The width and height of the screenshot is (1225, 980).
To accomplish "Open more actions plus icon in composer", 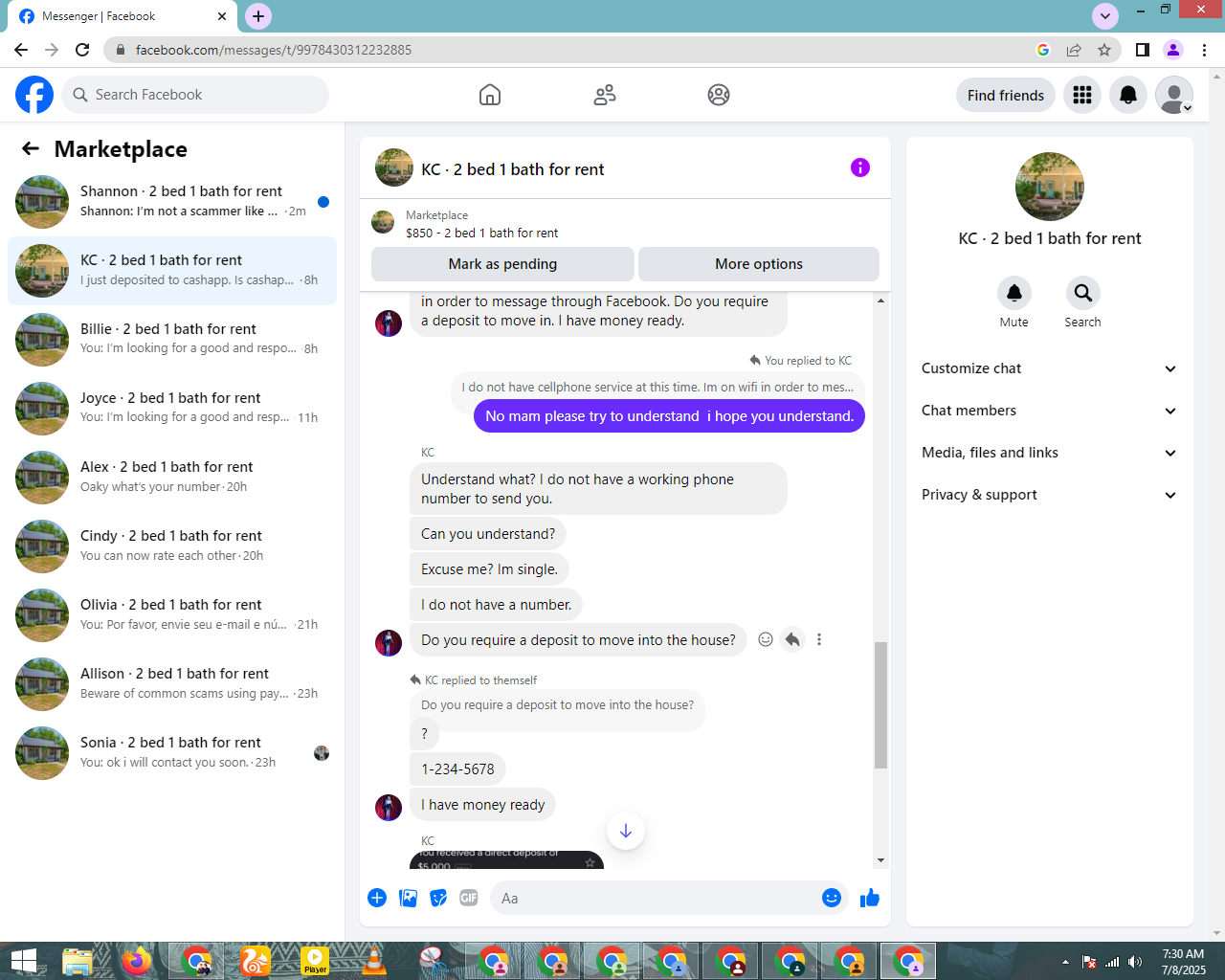I will pyautogui.click(x=377, y=898).
